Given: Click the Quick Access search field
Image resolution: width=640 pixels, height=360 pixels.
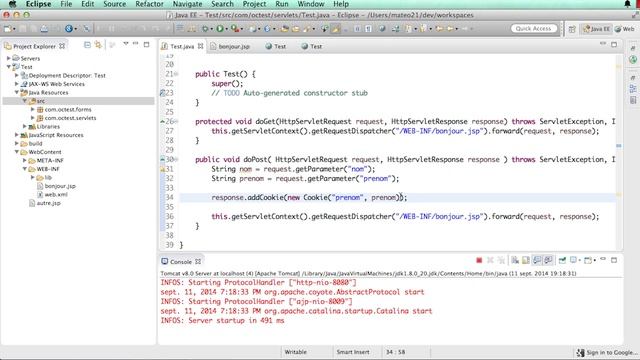Looking at the screenshot, I should pos(533,29).
